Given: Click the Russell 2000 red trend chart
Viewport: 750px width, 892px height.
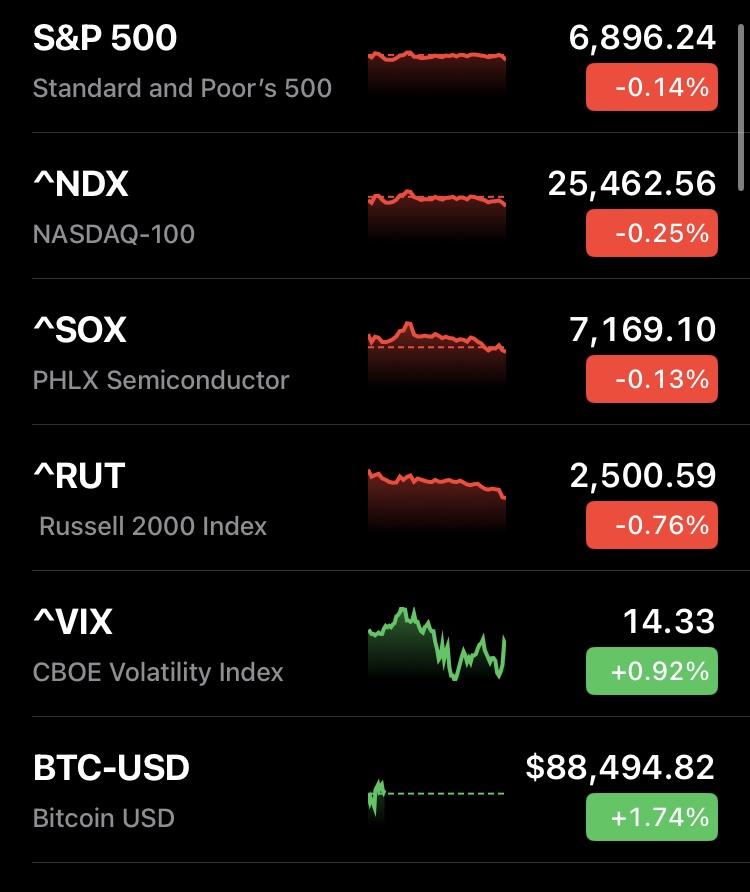Looking at the screenshot, I should [437, 502].
